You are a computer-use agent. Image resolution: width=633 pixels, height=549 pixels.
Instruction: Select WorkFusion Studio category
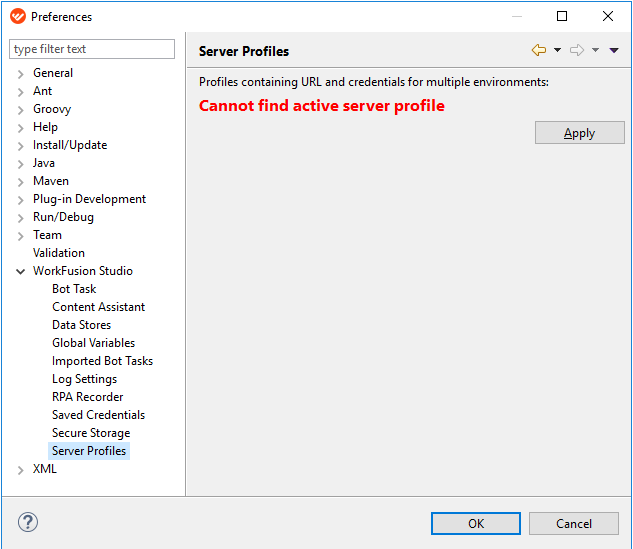[x=83, y=271]
